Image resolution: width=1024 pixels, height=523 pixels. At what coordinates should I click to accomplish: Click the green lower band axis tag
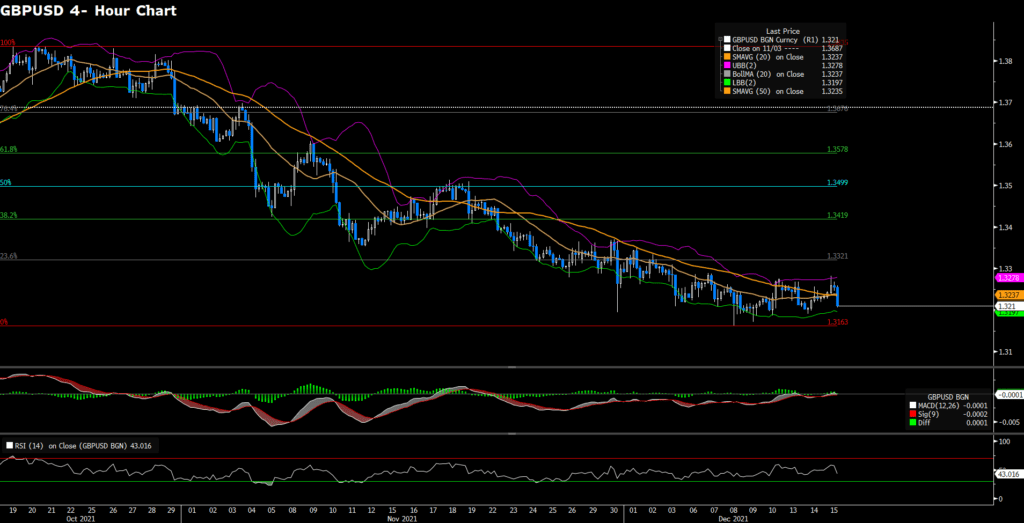[1008, 313]
